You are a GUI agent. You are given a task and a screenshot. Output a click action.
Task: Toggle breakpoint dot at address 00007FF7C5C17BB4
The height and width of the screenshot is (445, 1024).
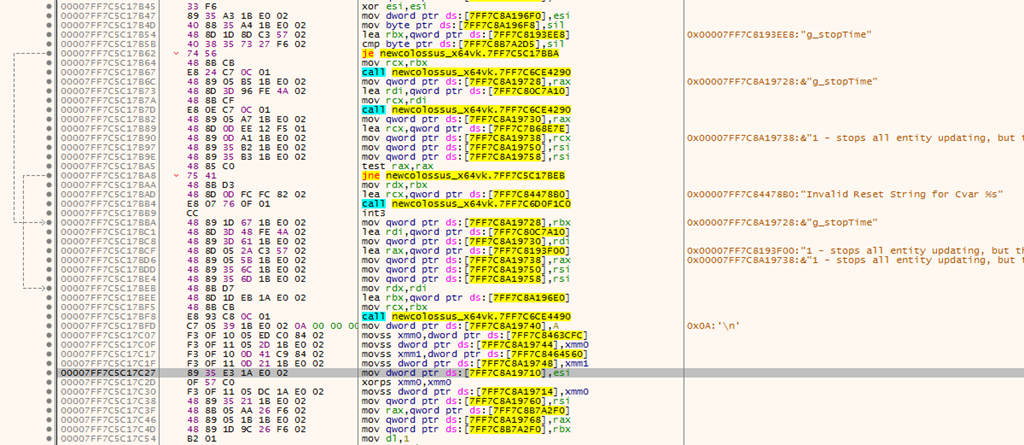coord(50,204)
